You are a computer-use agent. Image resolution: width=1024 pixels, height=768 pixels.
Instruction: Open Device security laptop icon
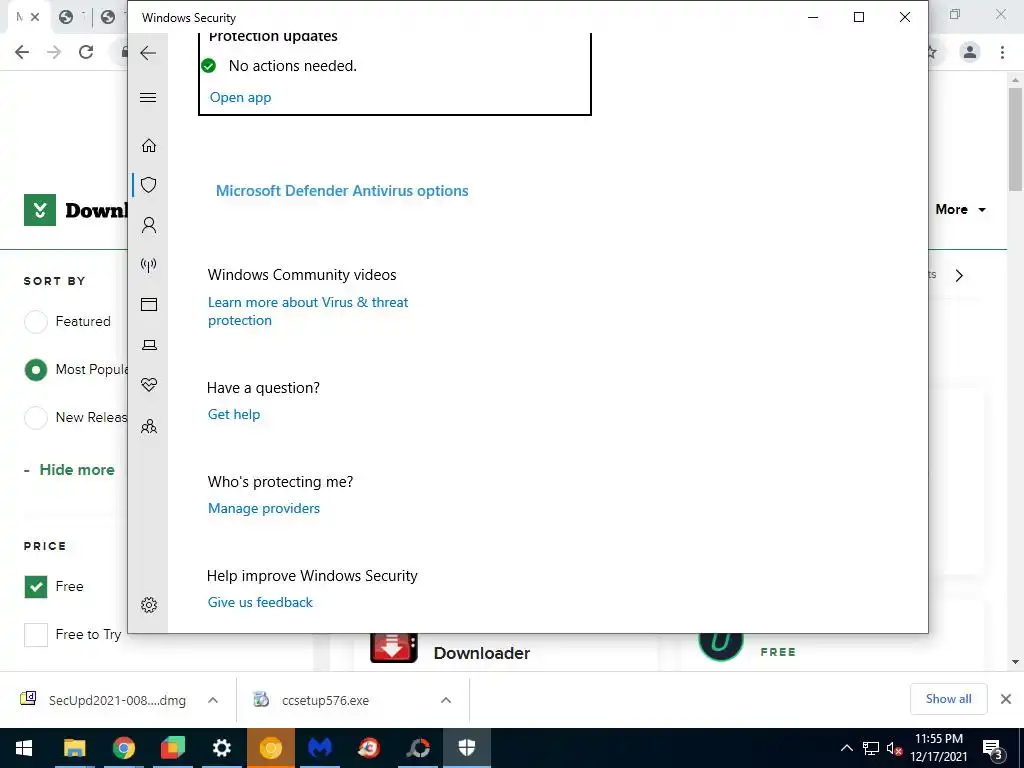click(149, 345)
